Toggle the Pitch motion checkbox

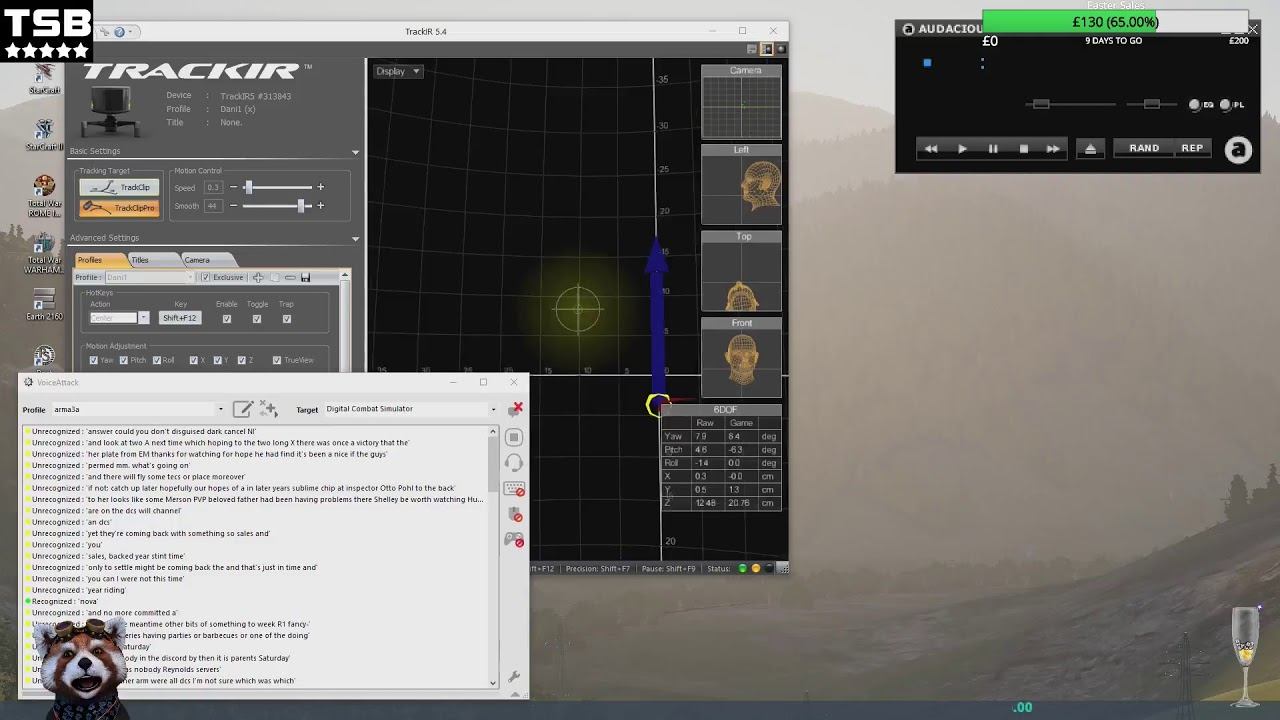pyautogui.click(x=124, y=360)
